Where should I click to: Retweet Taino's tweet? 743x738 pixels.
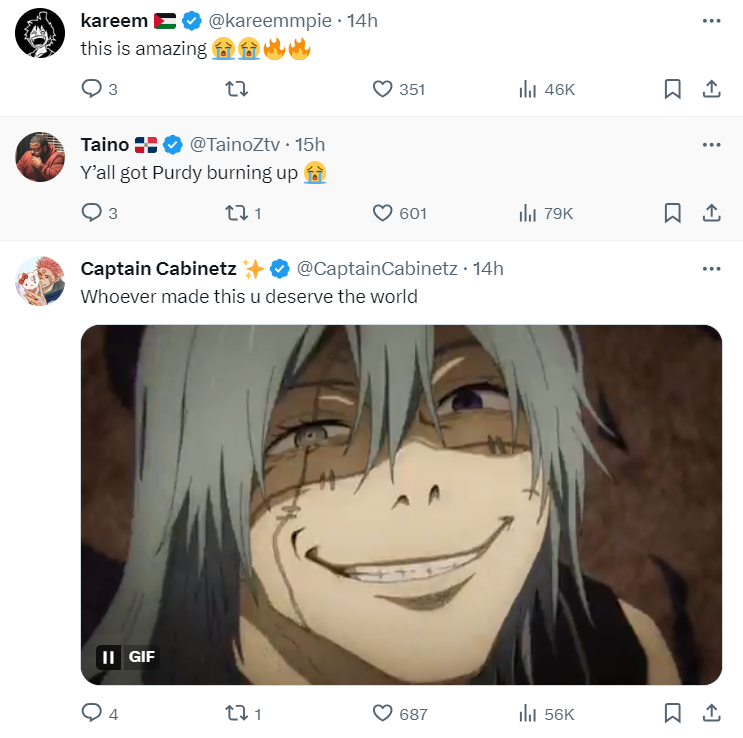[x=237, y=212]
